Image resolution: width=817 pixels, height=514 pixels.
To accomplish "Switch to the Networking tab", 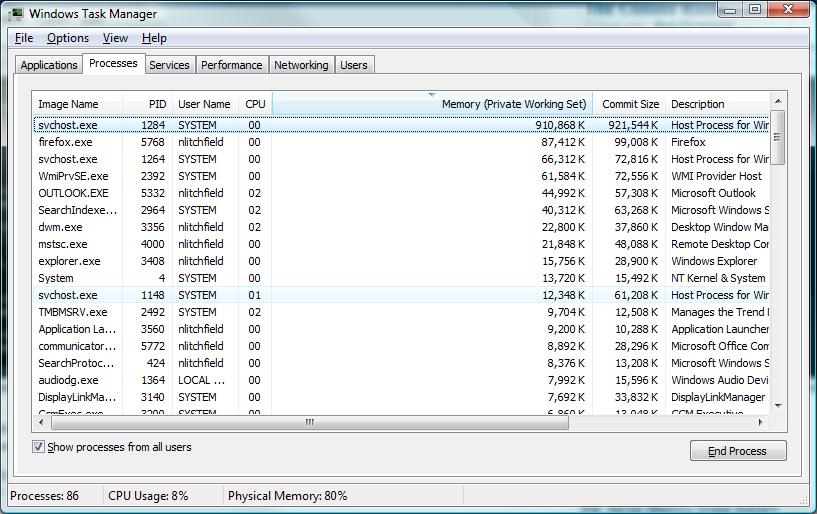I will coord(301,65).
